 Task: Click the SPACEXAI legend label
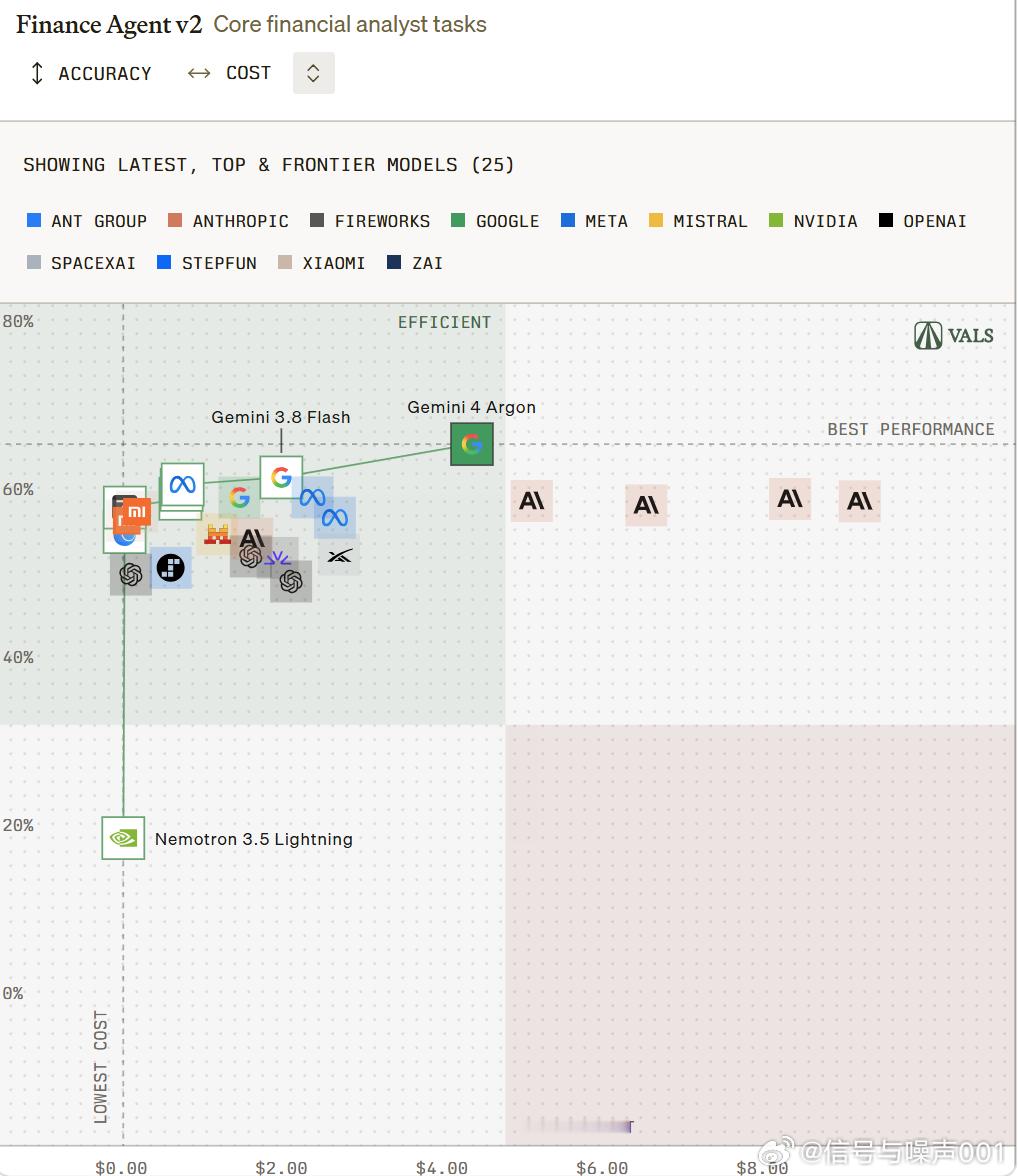(x=93, y=262)
